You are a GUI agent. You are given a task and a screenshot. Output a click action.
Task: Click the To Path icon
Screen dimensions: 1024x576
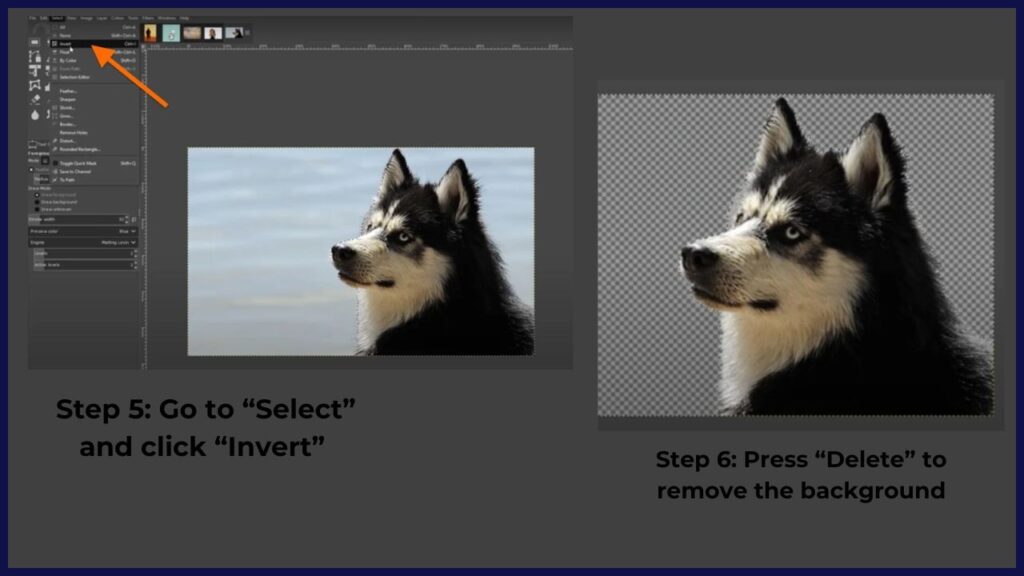pyautogui.click(x=54, y=180)
